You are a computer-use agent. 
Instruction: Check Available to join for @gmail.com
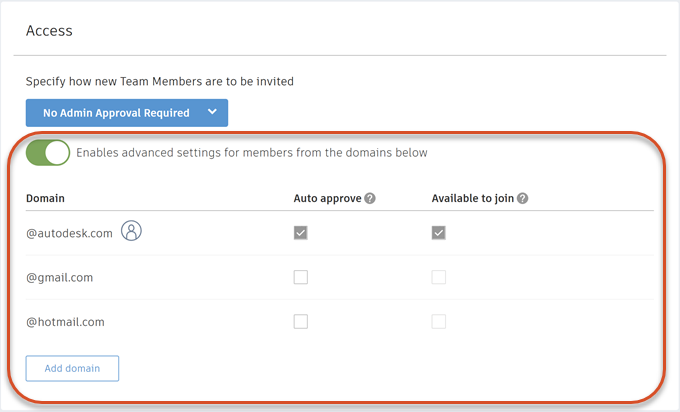click(439, 277)
